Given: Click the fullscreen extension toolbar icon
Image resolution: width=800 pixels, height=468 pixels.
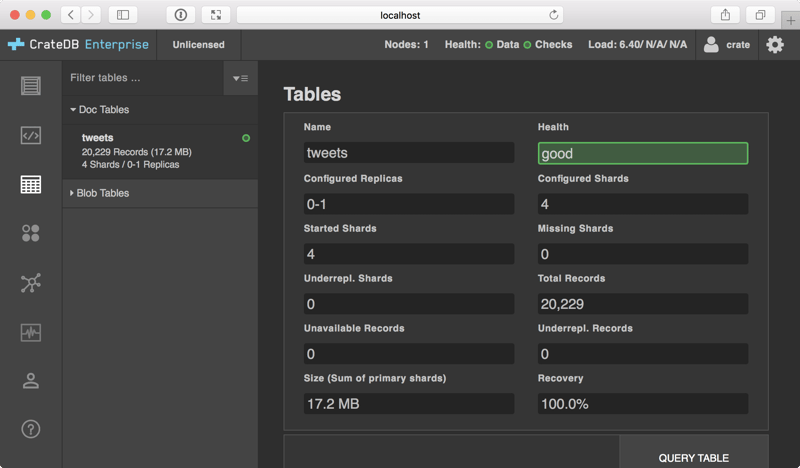Looking at the screenshot, I should [216, 15].
